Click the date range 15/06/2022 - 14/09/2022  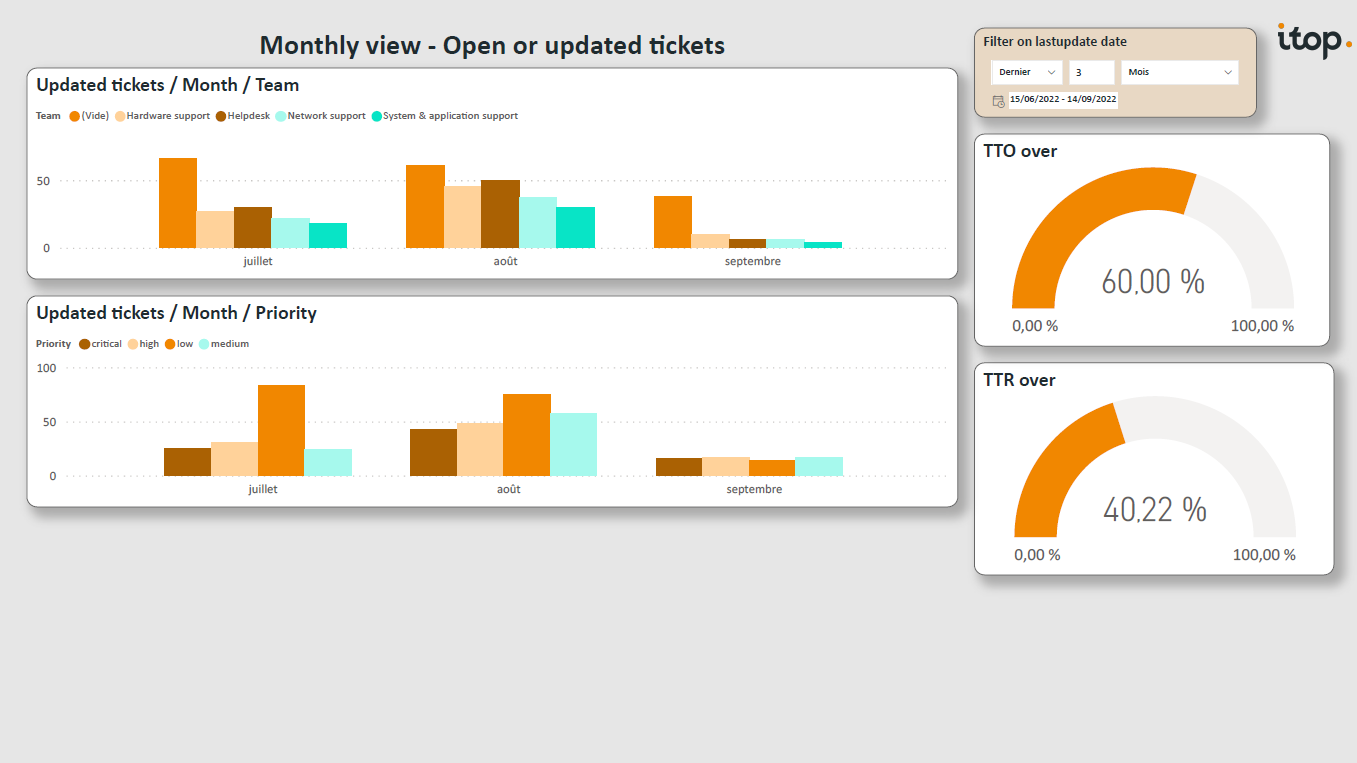point(1063,99)
